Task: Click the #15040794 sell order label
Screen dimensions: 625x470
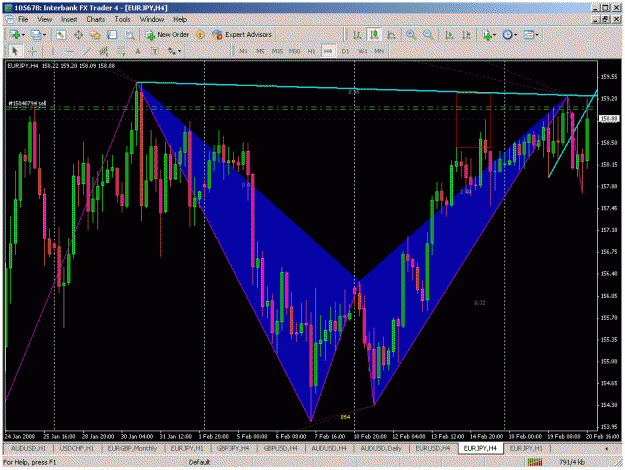Action: pos(27,103)
